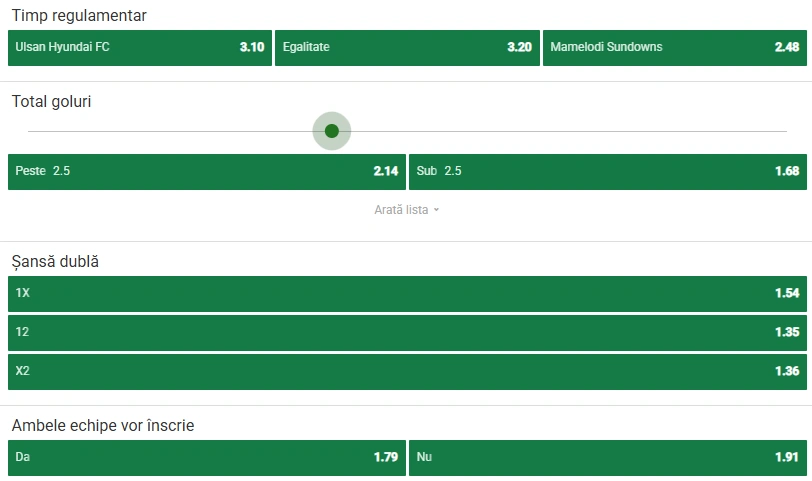Screen dimensions: 812x481
Task: Choose Peste 2.5 at 2.14
Action: click(x=207, y=172)
